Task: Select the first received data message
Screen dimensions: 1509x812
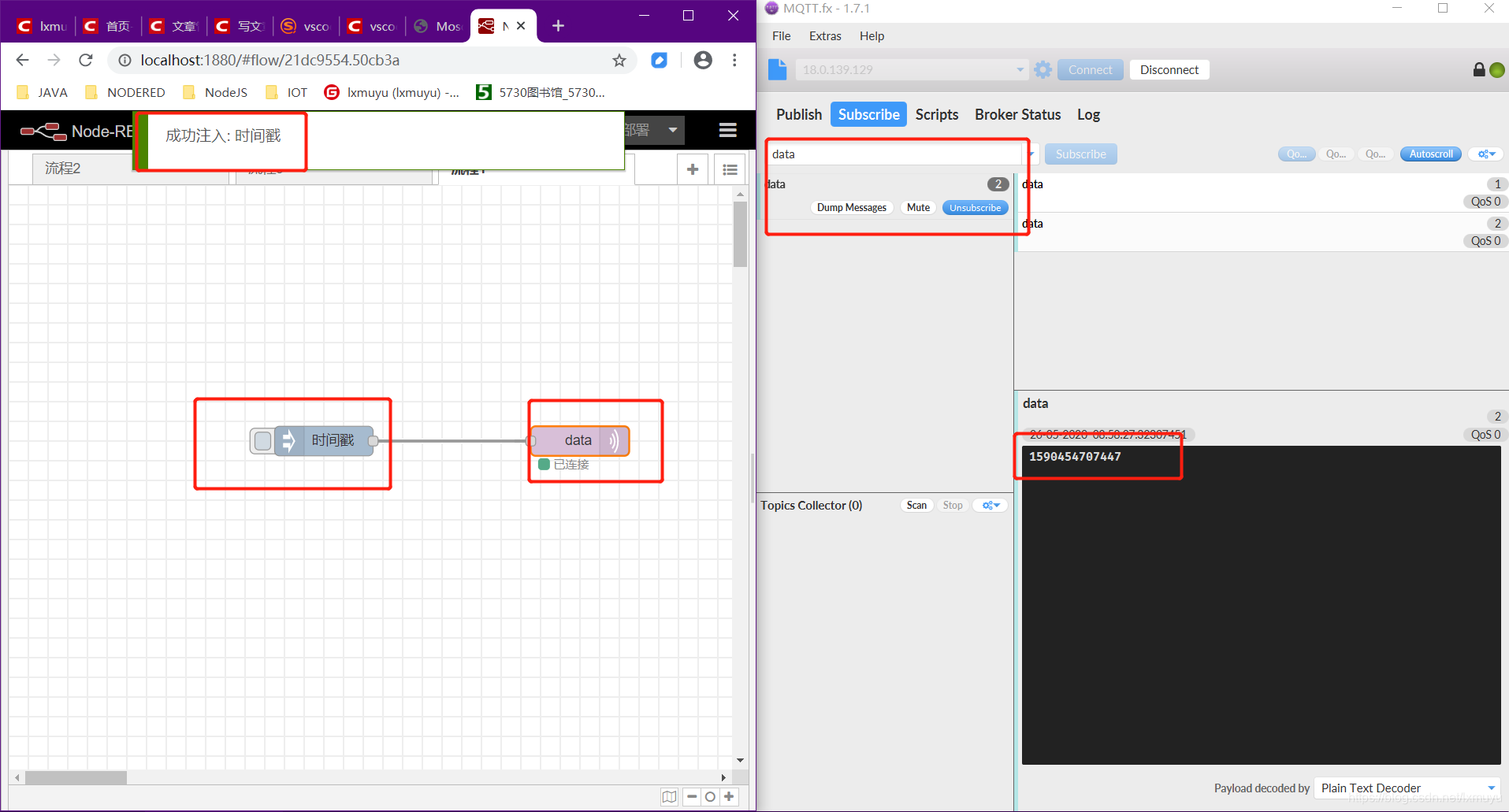Action: (x=1262, y=193)
